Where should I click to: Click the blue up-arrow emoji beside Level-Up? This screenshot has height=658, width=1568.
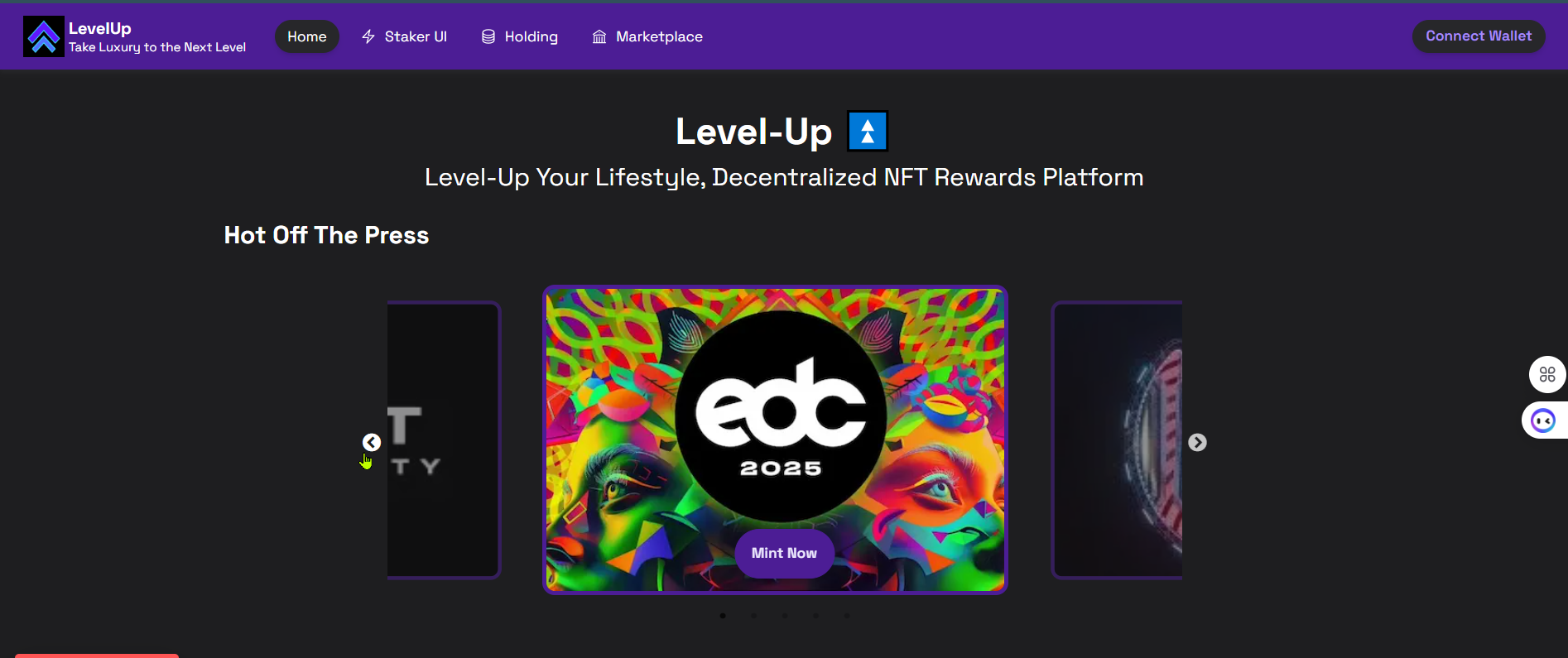[x=868, y=131]
